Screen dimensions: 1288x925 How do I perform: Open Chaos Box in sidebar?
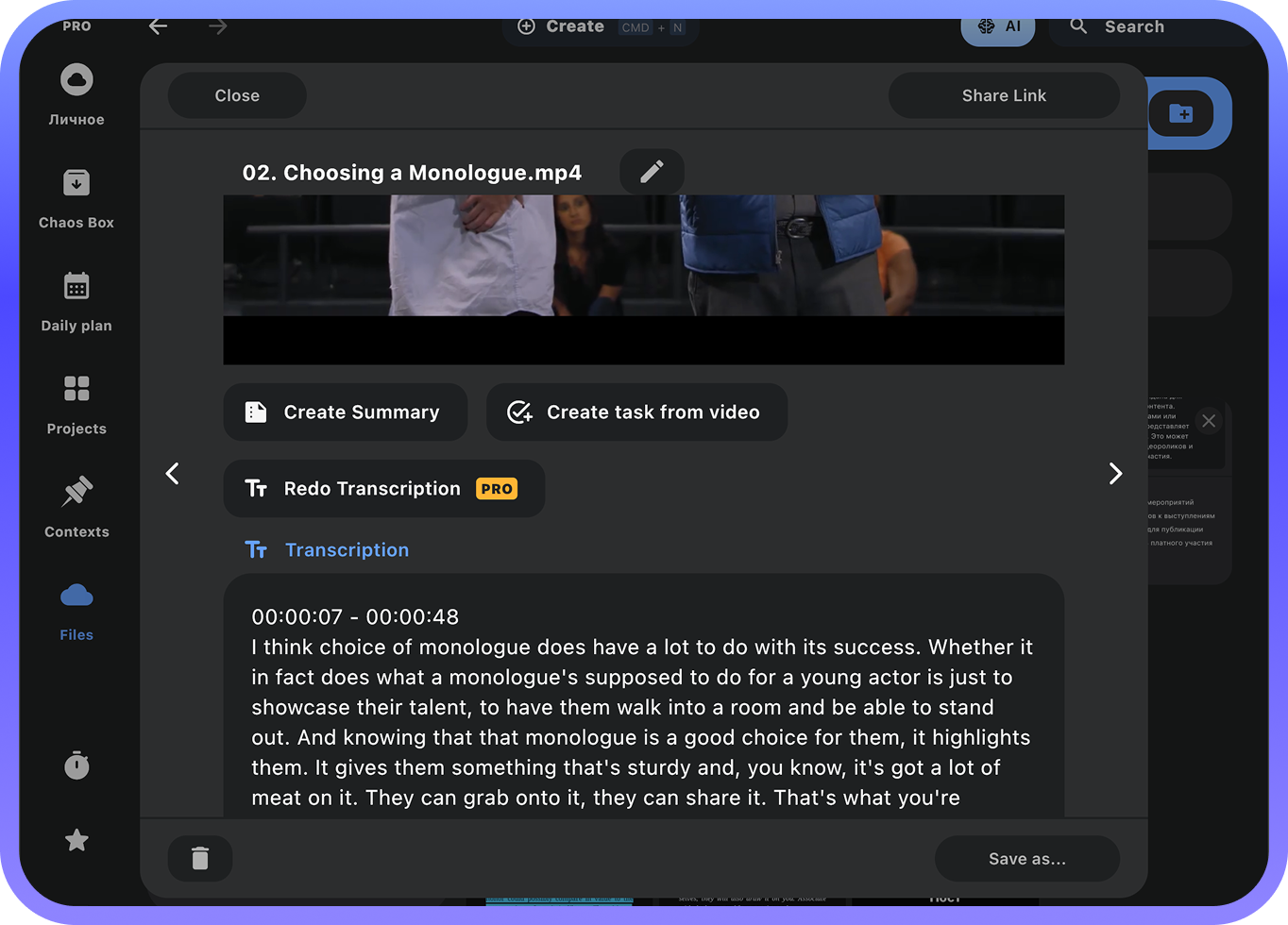point(76,198)
